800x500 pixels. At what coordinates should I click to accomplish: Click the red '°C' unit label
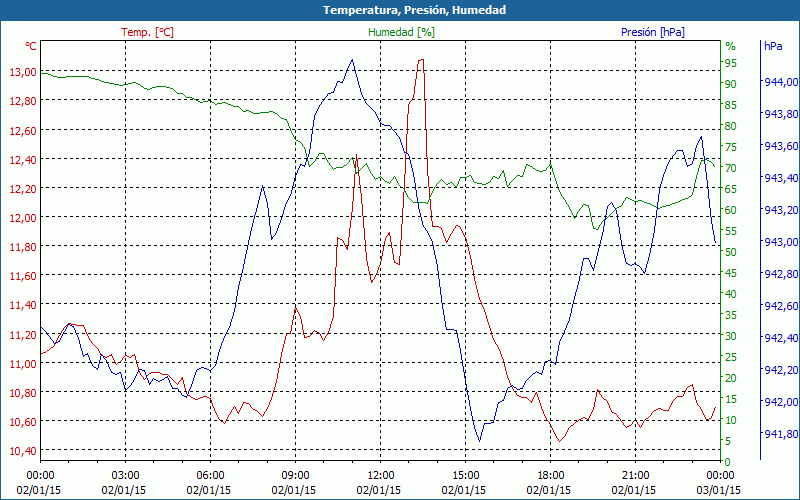point(31,46)
